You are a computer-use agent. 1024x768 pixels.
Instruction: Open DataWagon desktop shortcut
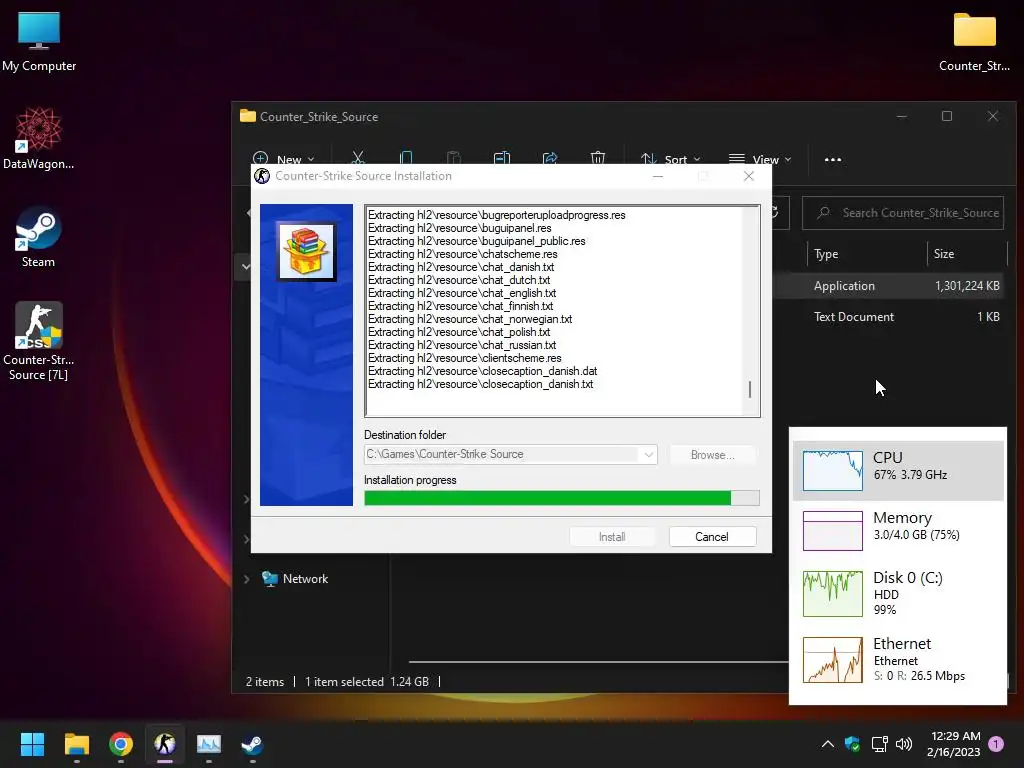(39, 138)
